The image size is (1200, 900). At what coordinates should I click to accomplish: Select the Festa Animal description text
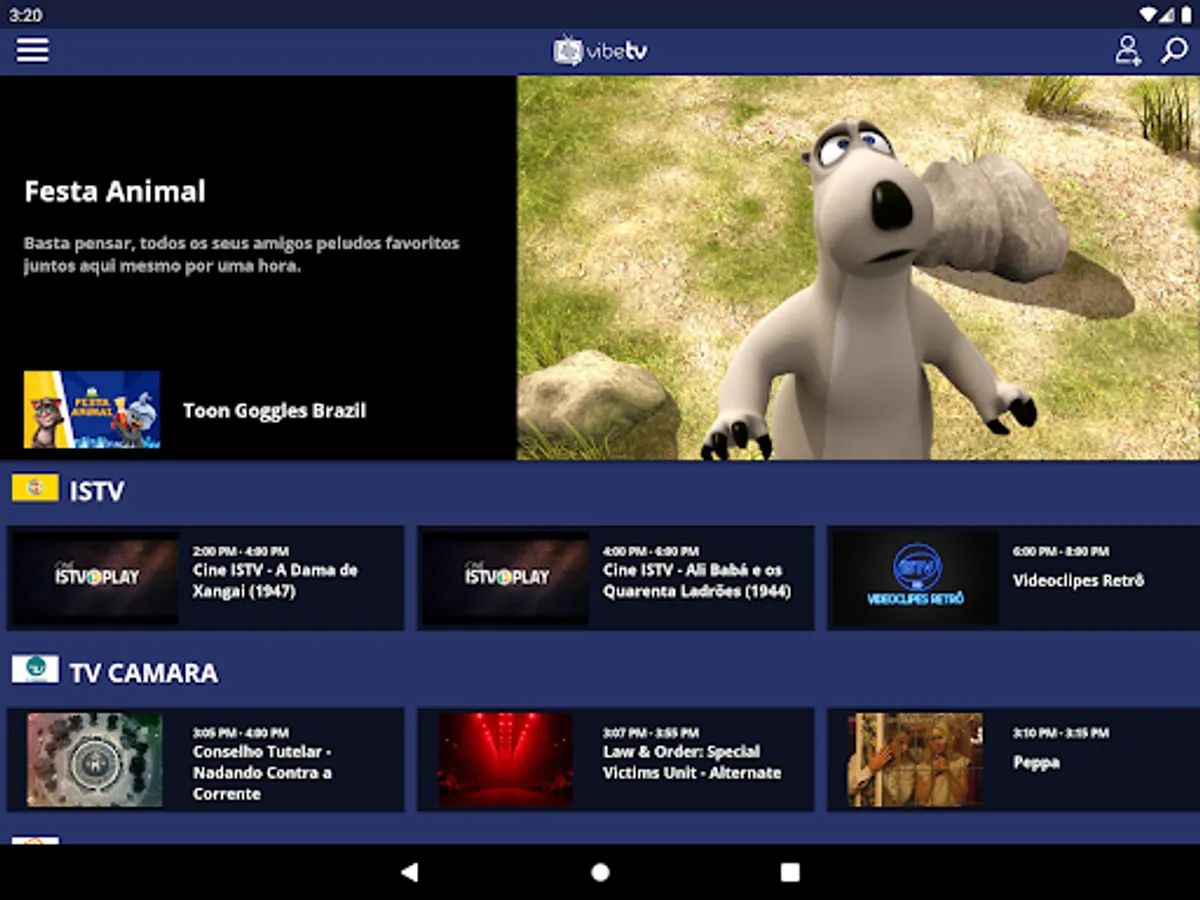tap(242, 255)
